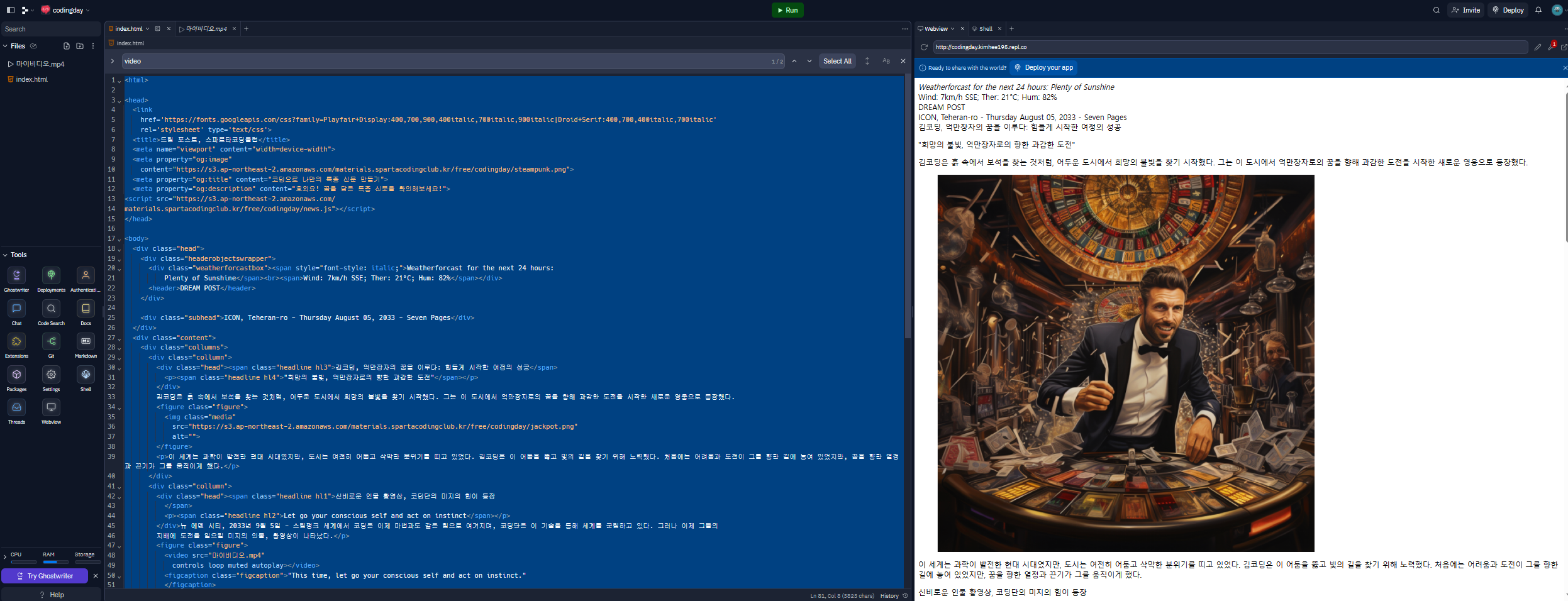Open webview devtools wrench icon
1568x601 pixels.
click(1551, 47)
